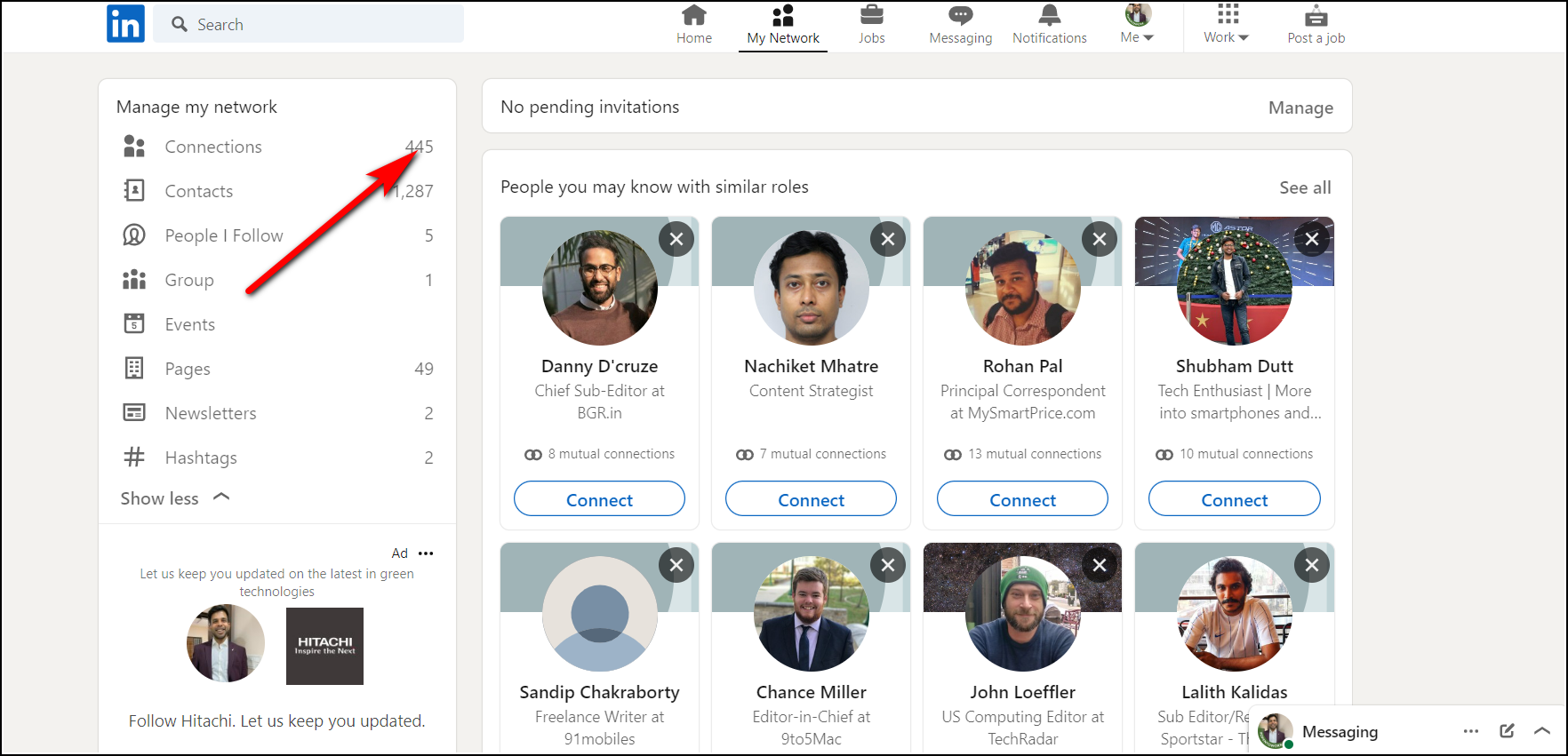Open Rohan Pal profile name
This screenshot has height=756, width=1568.
click(1022, 366)
